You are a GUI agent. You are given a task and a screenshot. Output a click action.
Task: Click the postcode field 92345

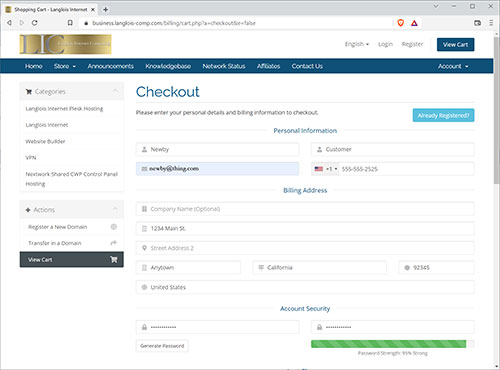pyautogui.click(x=436, y=268)
